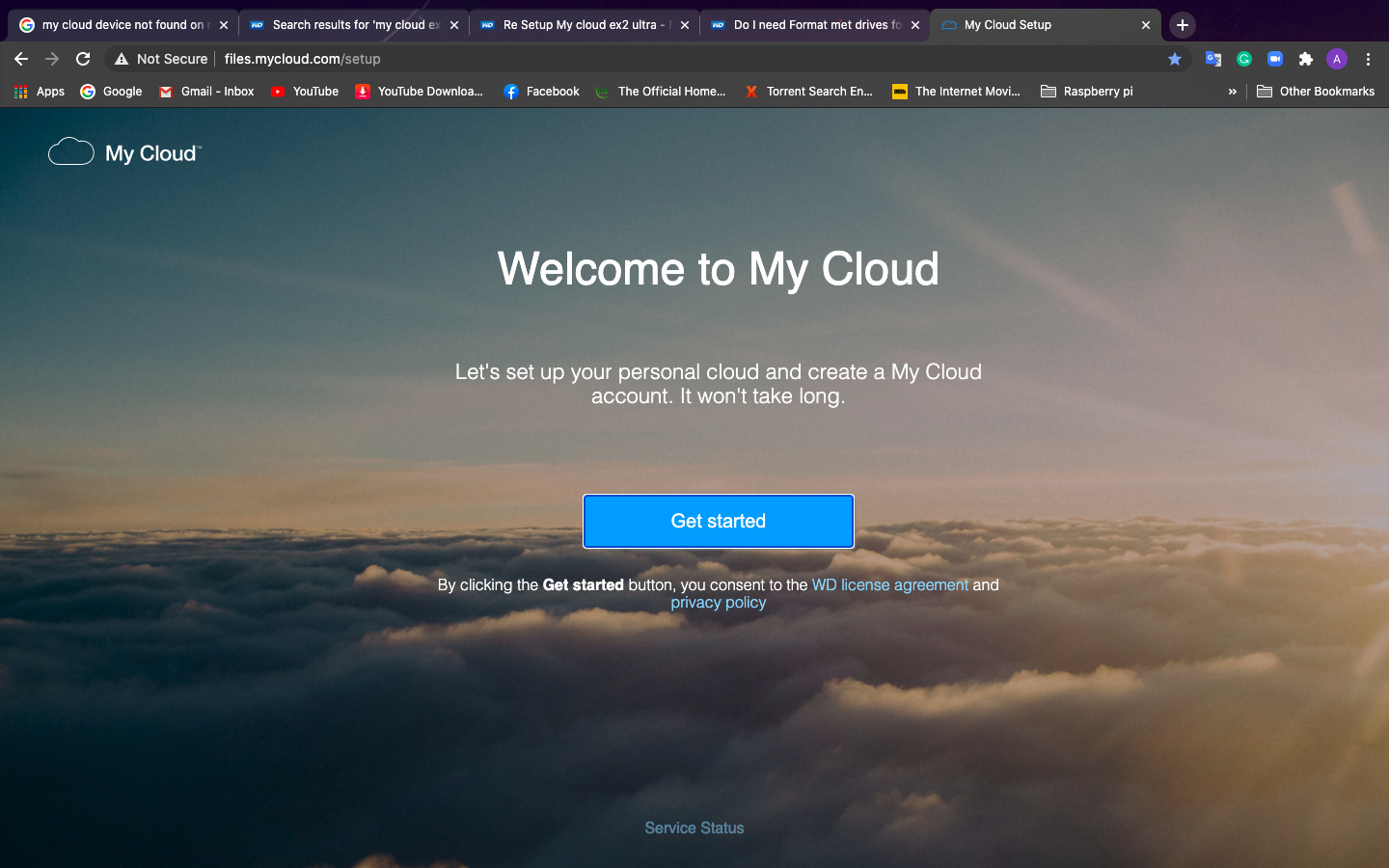This screenshot has width=1389, height=868.
Task: Open the Gmail - Inbox bookmark
Action: tap(206, 92)
